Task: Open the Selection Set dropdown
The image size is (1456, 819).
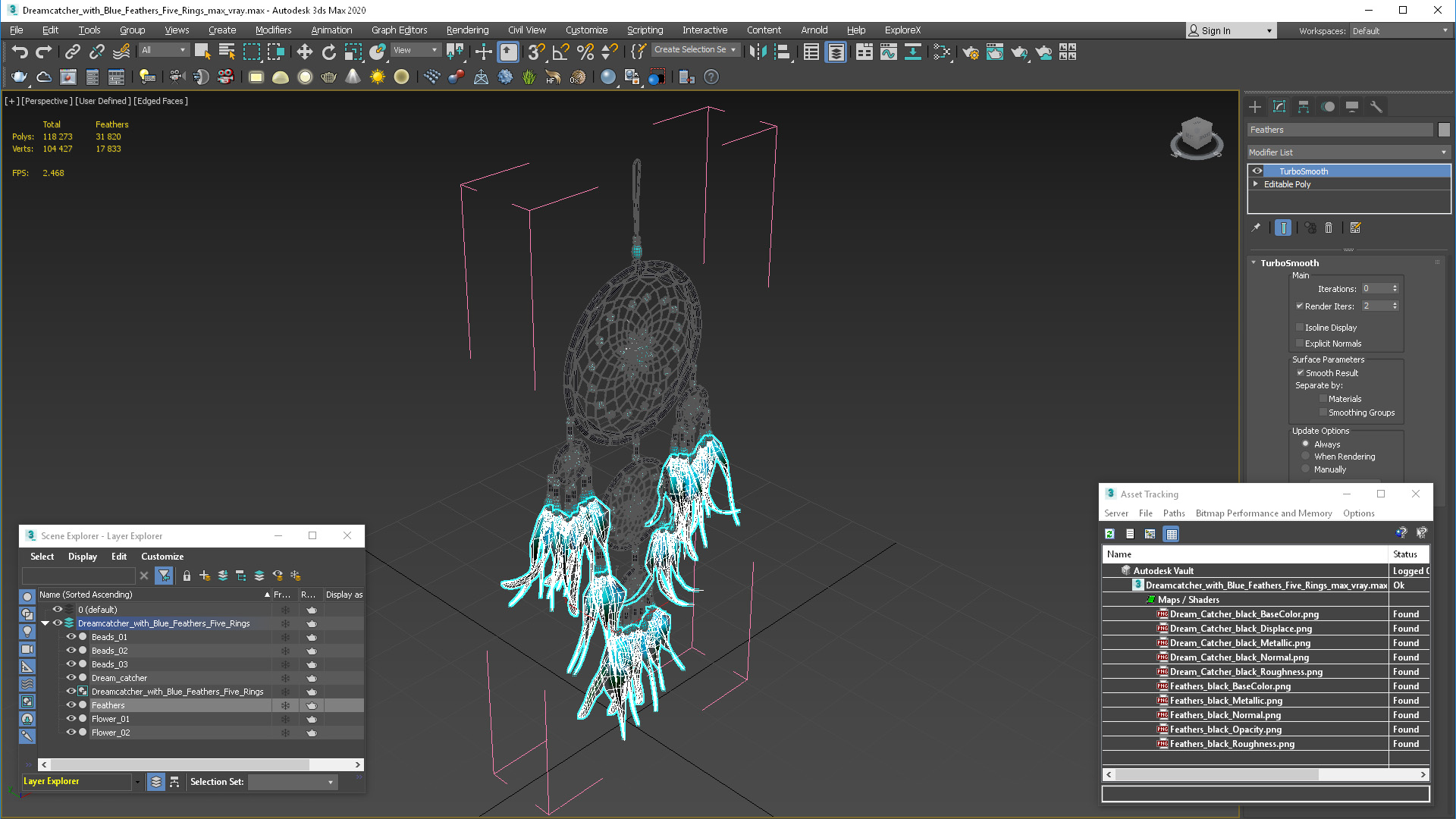Action: pyautogui.click(x=292, y=782)
